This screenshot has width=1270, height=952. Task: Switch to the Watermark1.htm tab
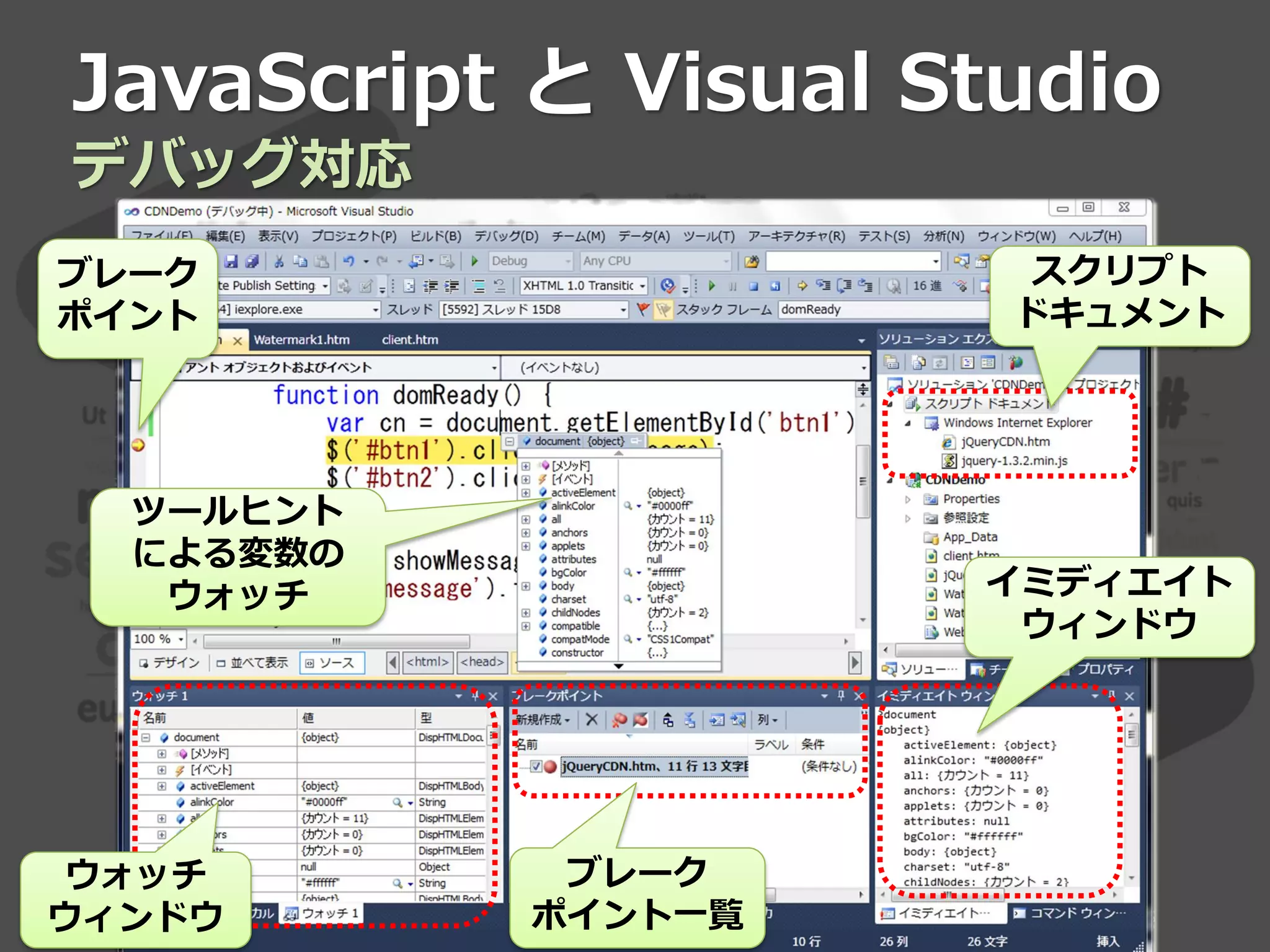pos(301,340)
